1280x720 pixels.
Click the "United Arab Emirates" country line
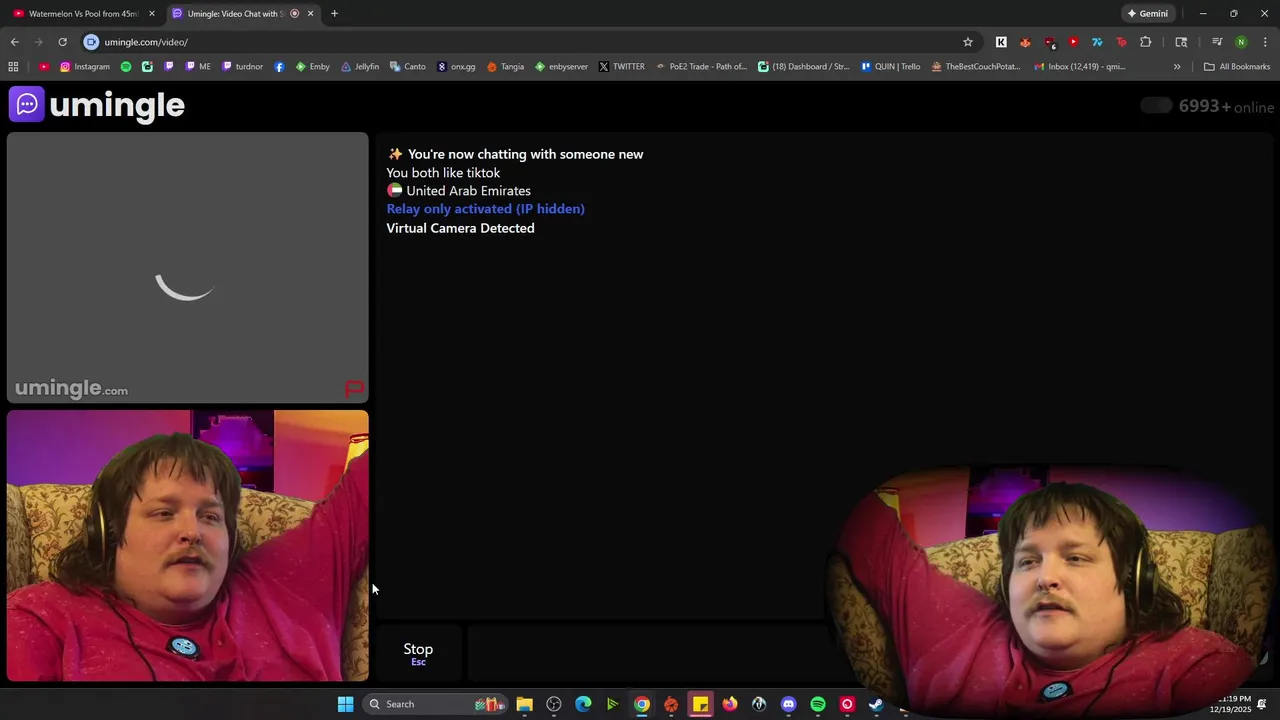coord(459,191)
